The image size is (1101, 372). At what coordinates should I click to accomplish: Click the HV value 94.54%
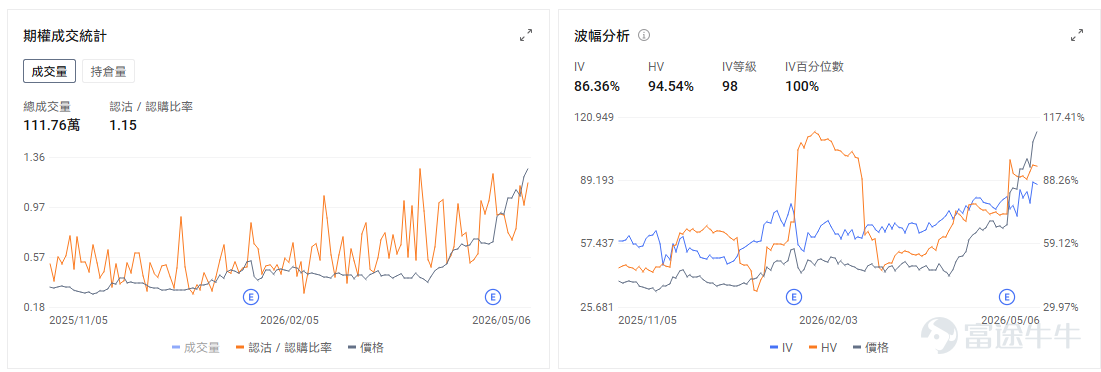671,86
